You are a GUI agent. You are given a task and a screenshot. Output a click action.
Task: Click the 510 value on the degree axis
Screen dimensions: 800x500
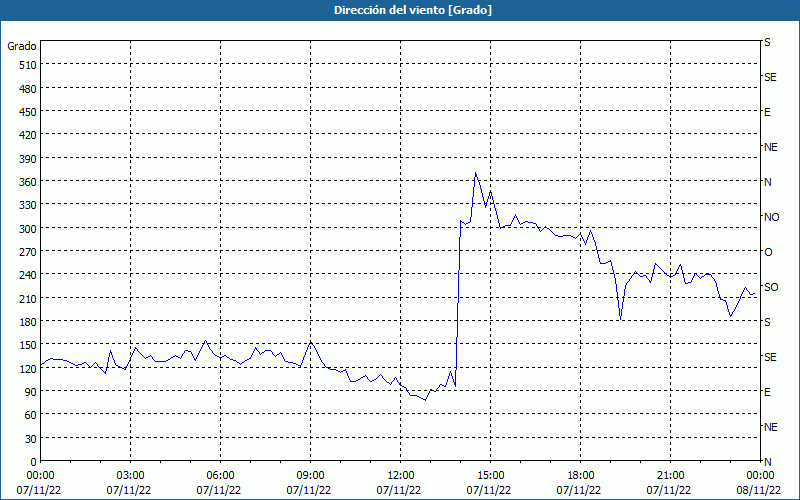point(28,65)
